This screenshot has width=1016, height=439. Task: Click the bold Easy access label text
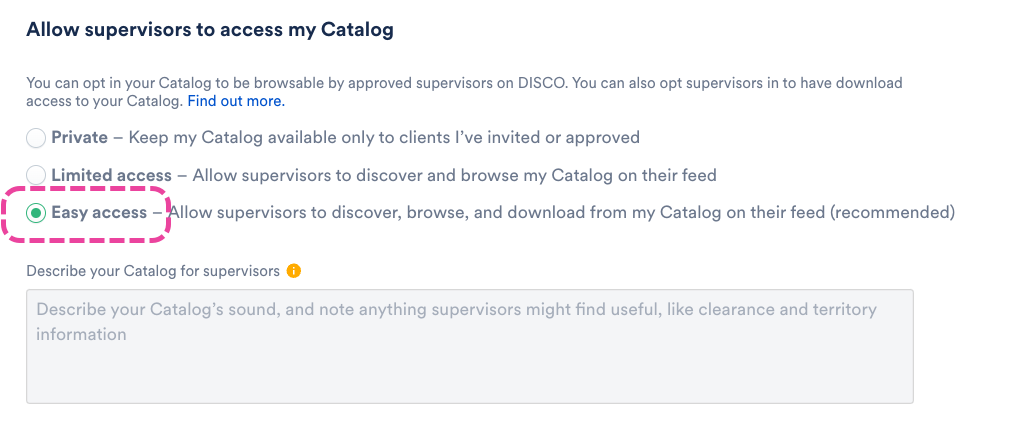(99, 213)
